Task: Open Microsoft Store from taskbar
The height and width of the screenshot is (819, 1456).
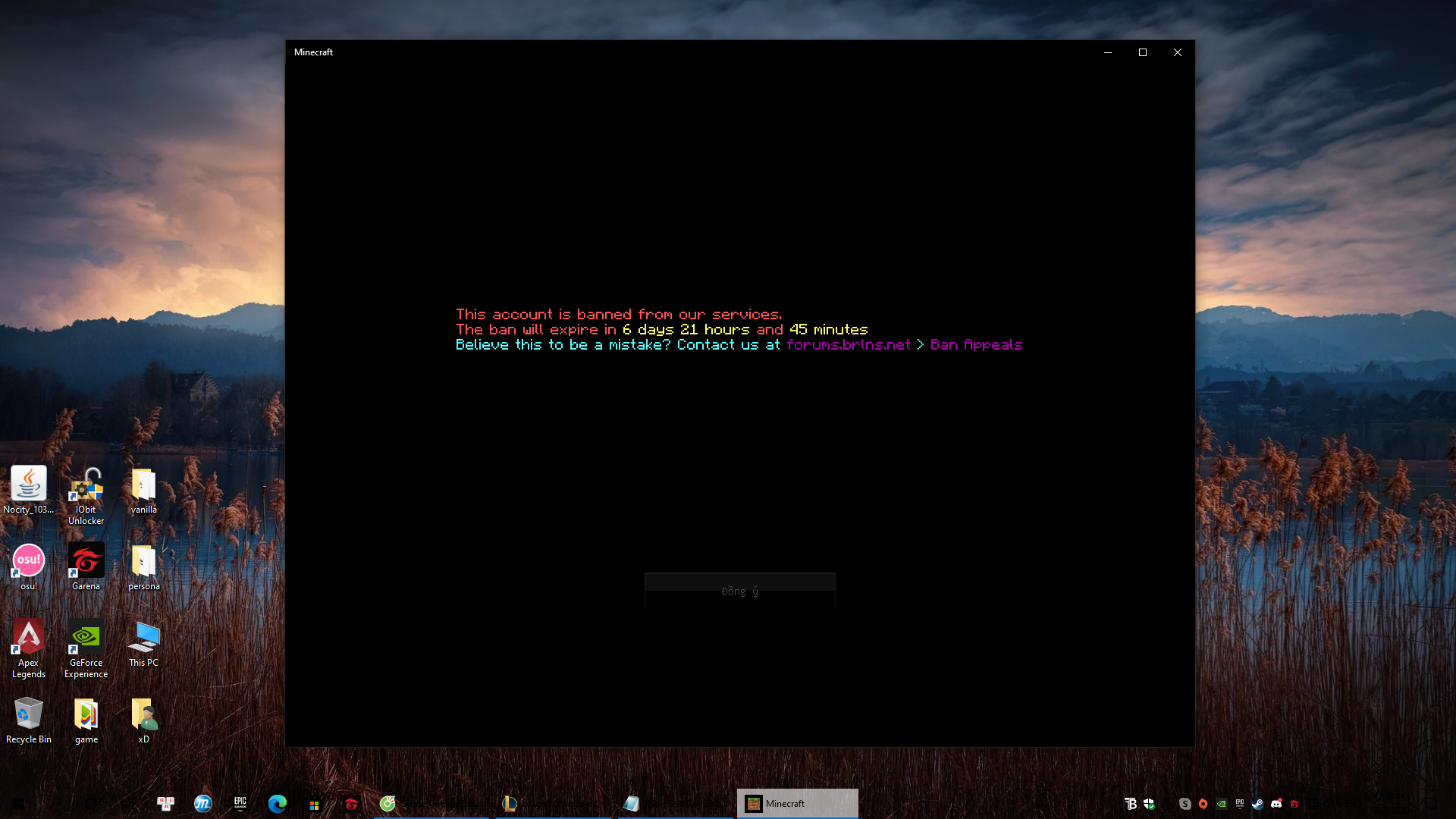Action: point(314,805)
